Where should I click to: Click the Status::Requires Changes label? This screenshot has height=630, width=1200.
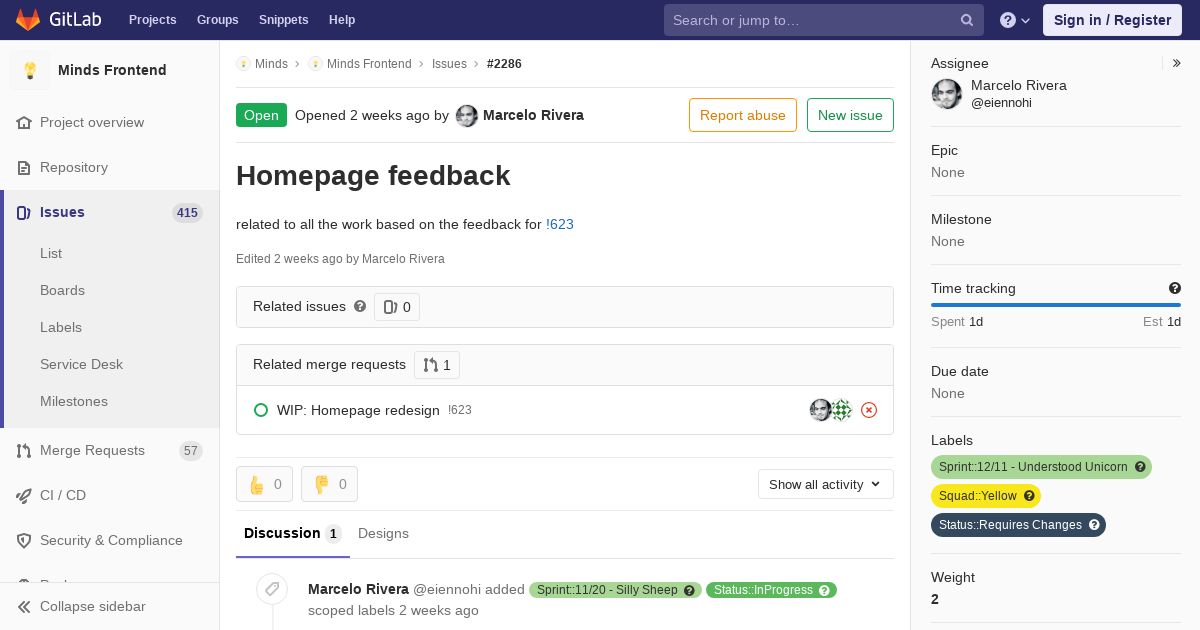coord(1018,525)
